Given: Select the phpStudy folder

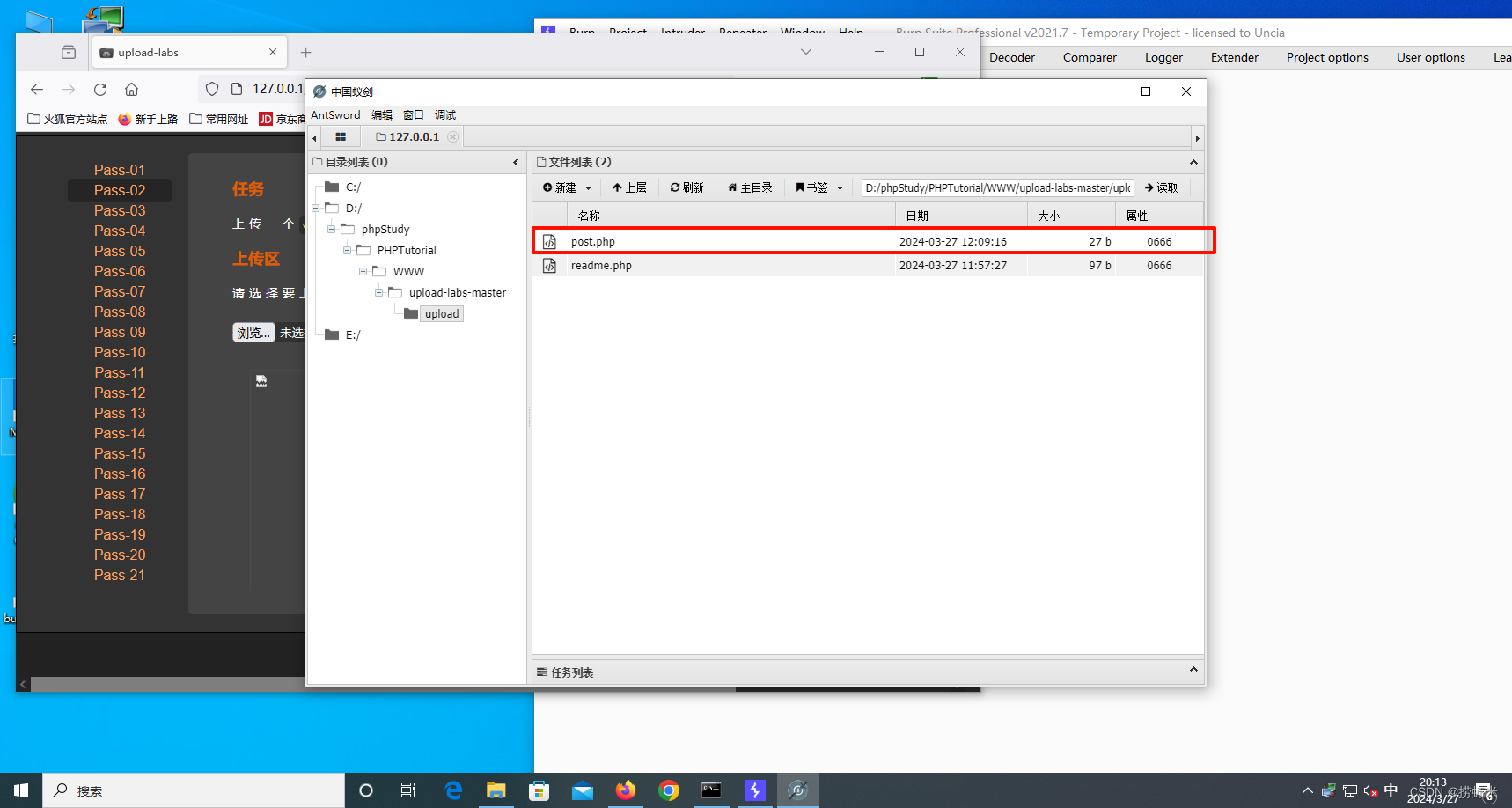Looking at the screenshot, I should click(x=385, y=230).
